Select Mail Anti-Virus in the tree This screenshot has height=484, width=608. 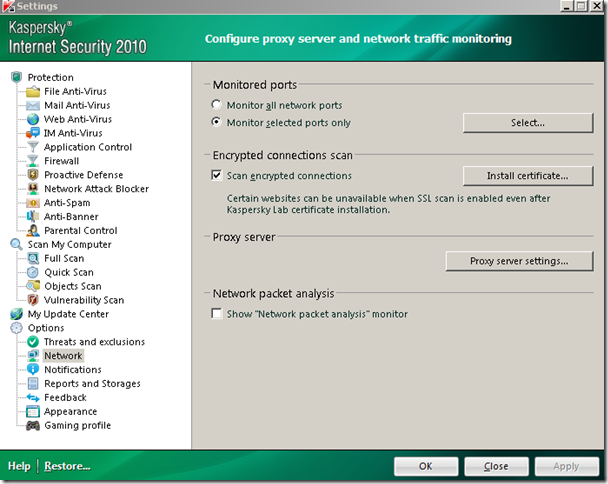click(x=77, y=105)
